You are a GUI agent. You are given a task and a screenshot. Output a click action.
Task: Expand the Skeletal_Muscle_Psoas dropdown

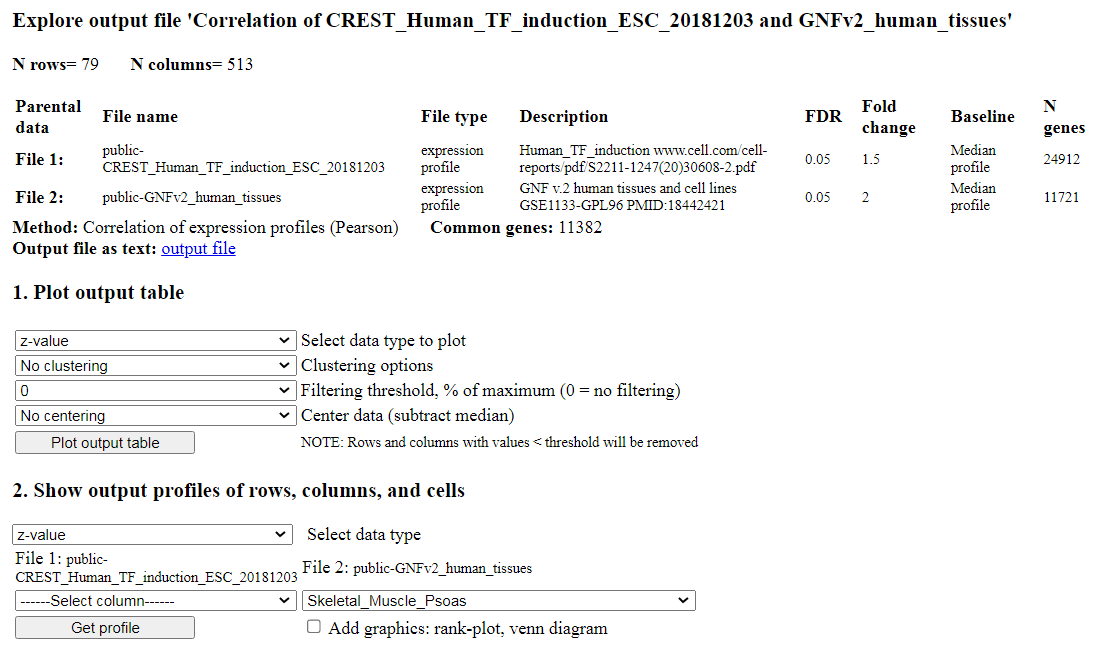tap(498, 601)
